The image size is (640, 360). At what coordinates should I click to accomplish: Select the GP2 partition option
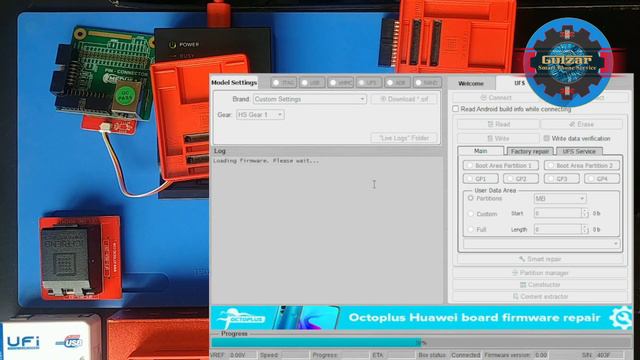point(521,179)
